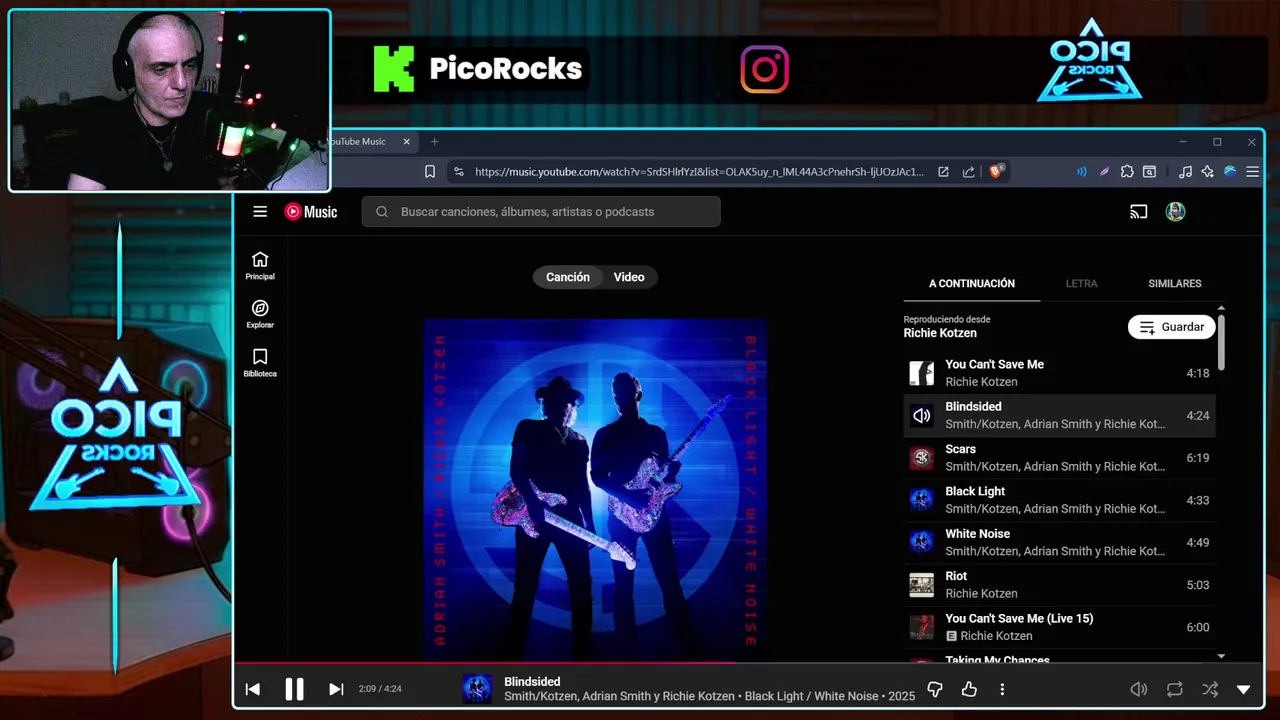Like the song Blindsided

[x=969, y=689]
